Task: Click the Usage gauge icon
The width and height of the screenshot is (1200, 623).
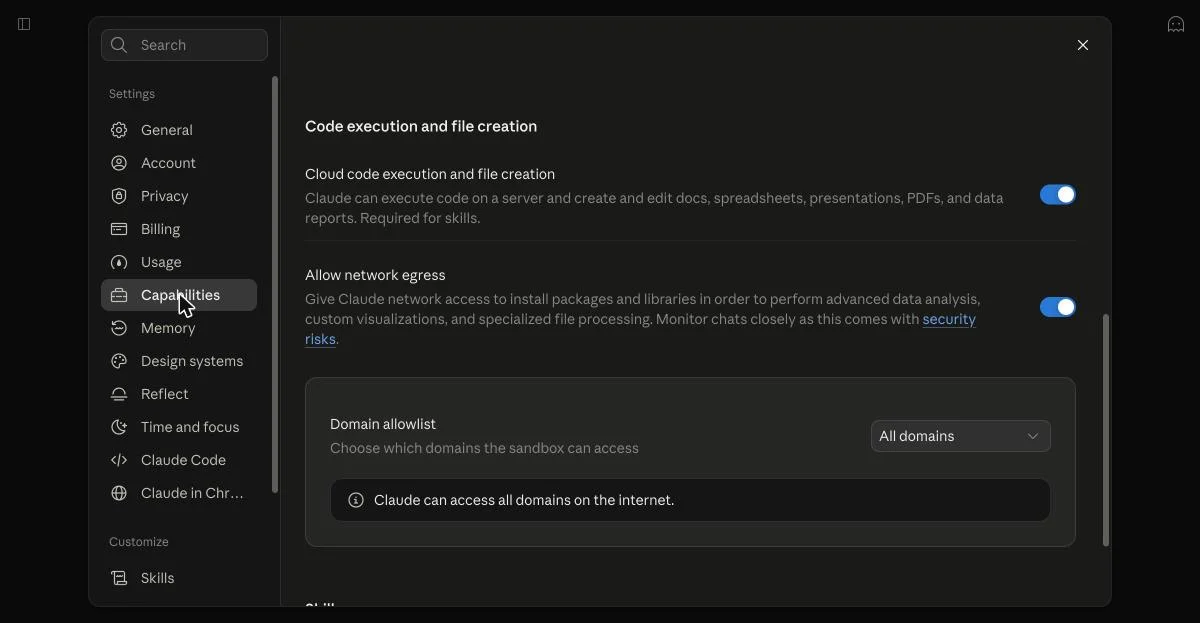Action: tap(119, 262)
